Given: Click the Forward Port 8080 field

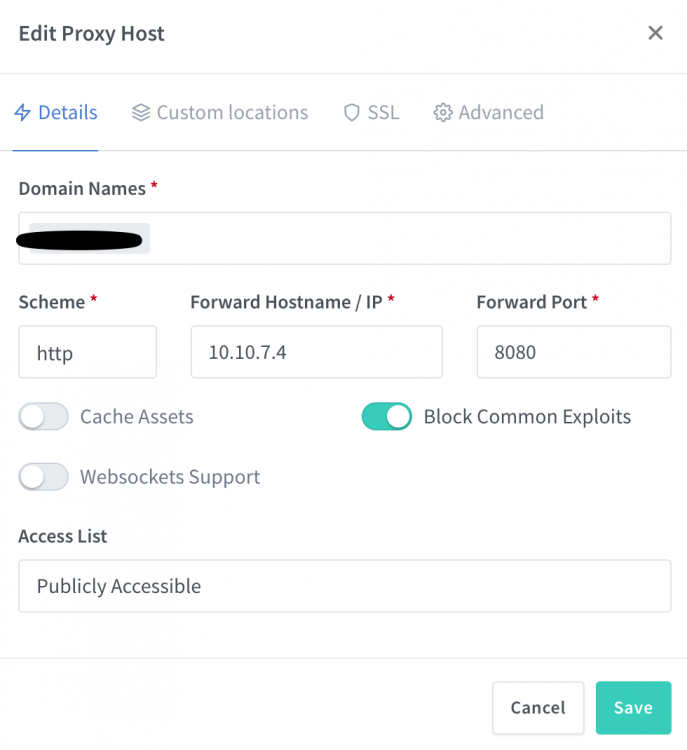Looking at the screenshot, I should [x=574, y=352].
